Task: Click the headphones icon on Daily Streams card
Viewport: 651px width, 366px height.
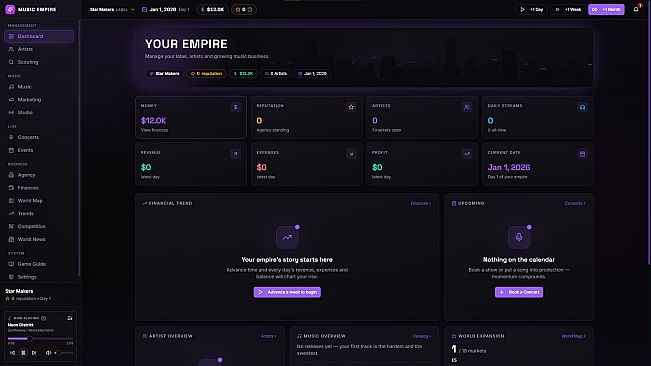Action: (582, 107)
